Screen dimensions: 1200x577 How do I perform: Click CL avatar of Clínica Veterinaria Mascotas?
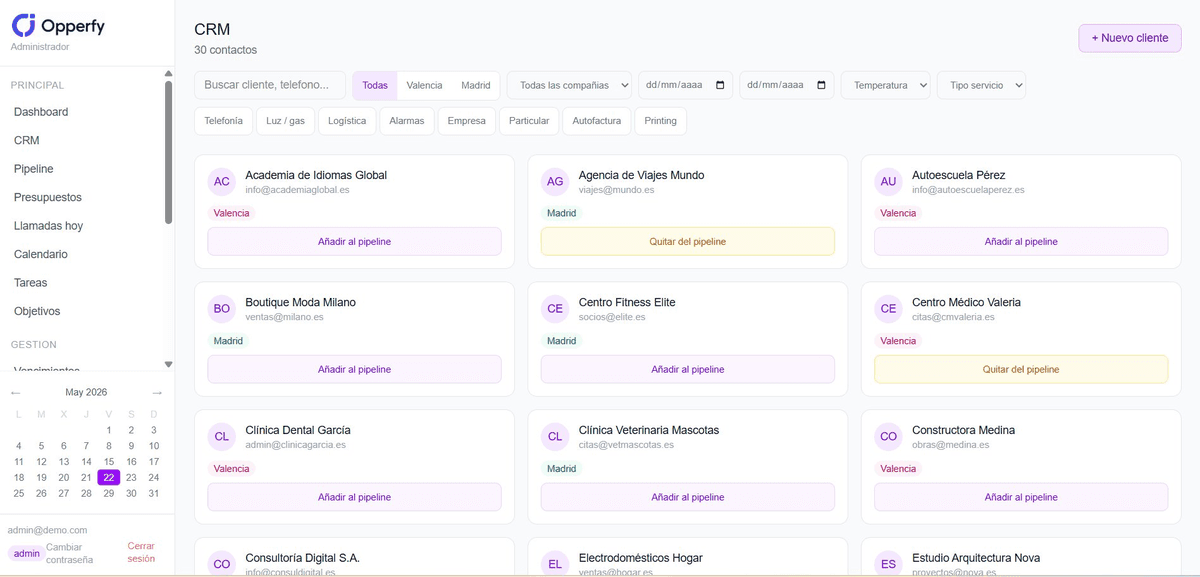pyautogui.click(x=555, y=437)
